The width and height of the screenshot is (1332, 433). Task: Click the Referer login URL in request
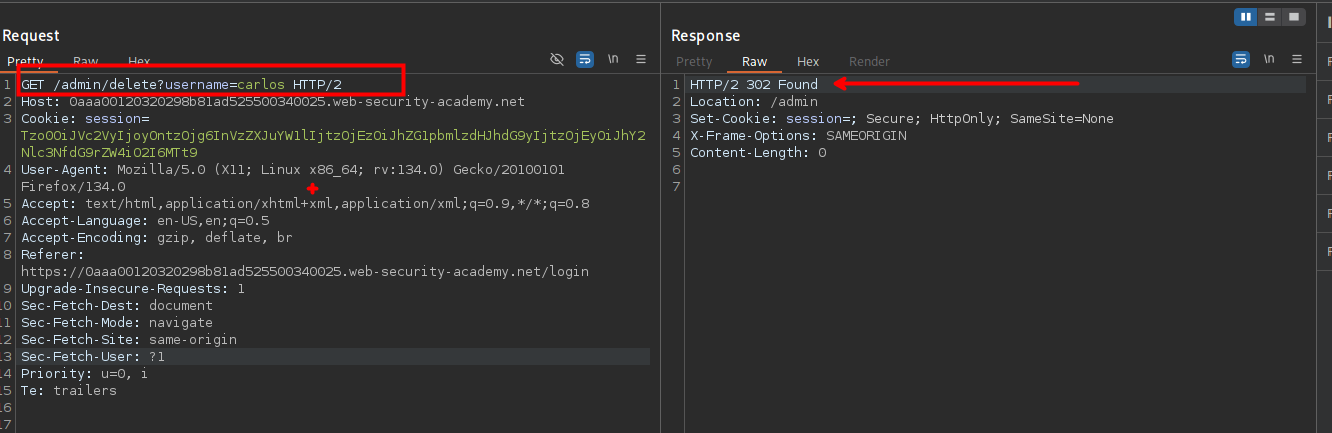(x=304, y=272)
